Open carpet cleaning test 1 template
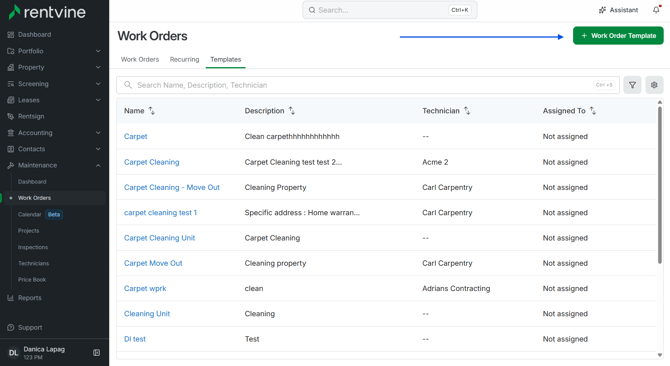The height and width of the screenshot is (366, 670). click(x=160, y=212)
